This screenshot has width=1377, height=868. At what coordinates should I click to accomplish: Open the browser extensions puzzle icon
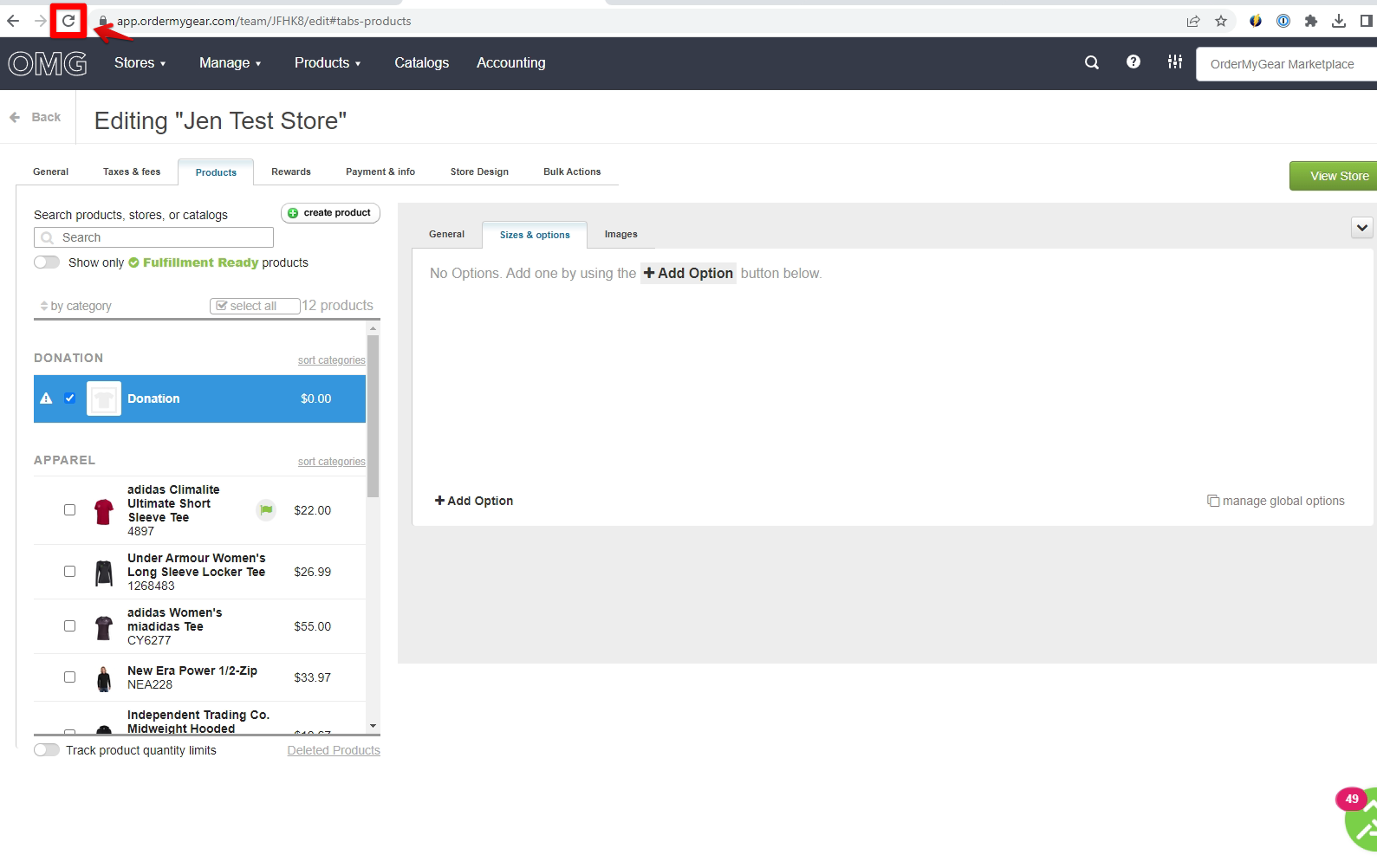click(x=1311, y=21)
